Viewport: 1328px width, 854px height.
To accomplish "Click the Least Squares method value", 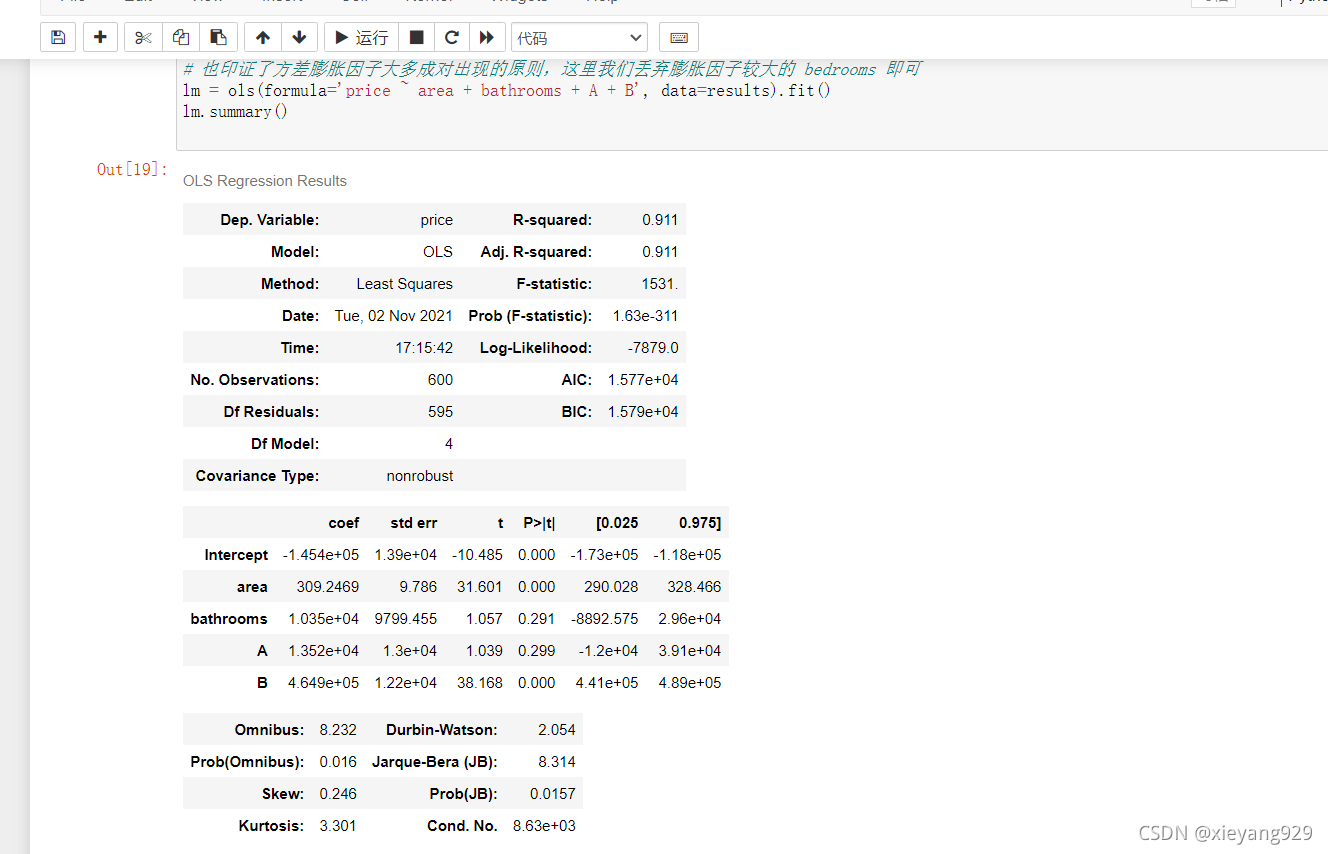I will [x=404, y=284].
